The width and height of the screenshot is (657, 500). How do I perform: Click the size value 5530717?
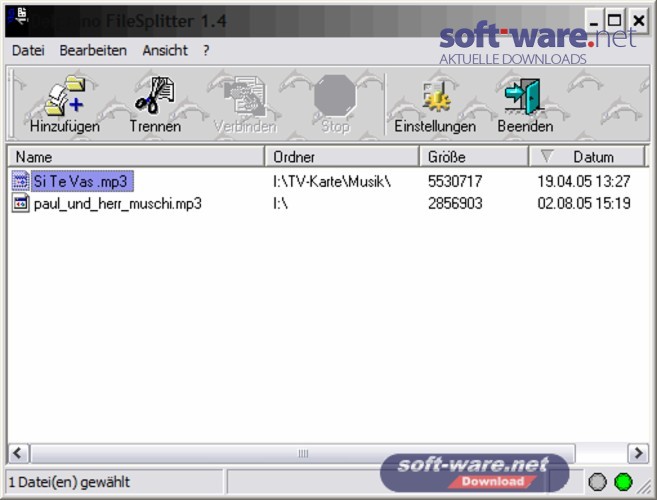455,181
